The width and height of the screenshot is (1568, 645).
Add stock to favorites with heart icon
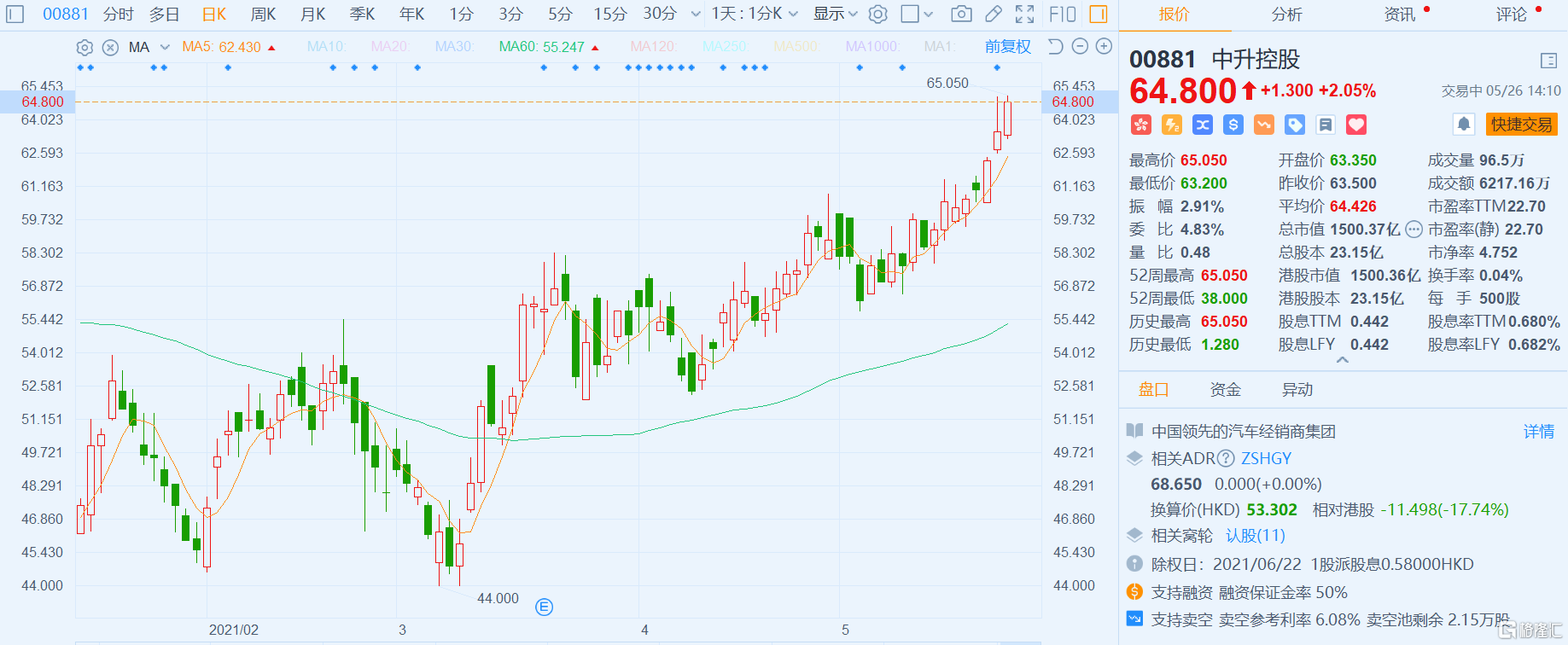click(x=1356, y=125)
